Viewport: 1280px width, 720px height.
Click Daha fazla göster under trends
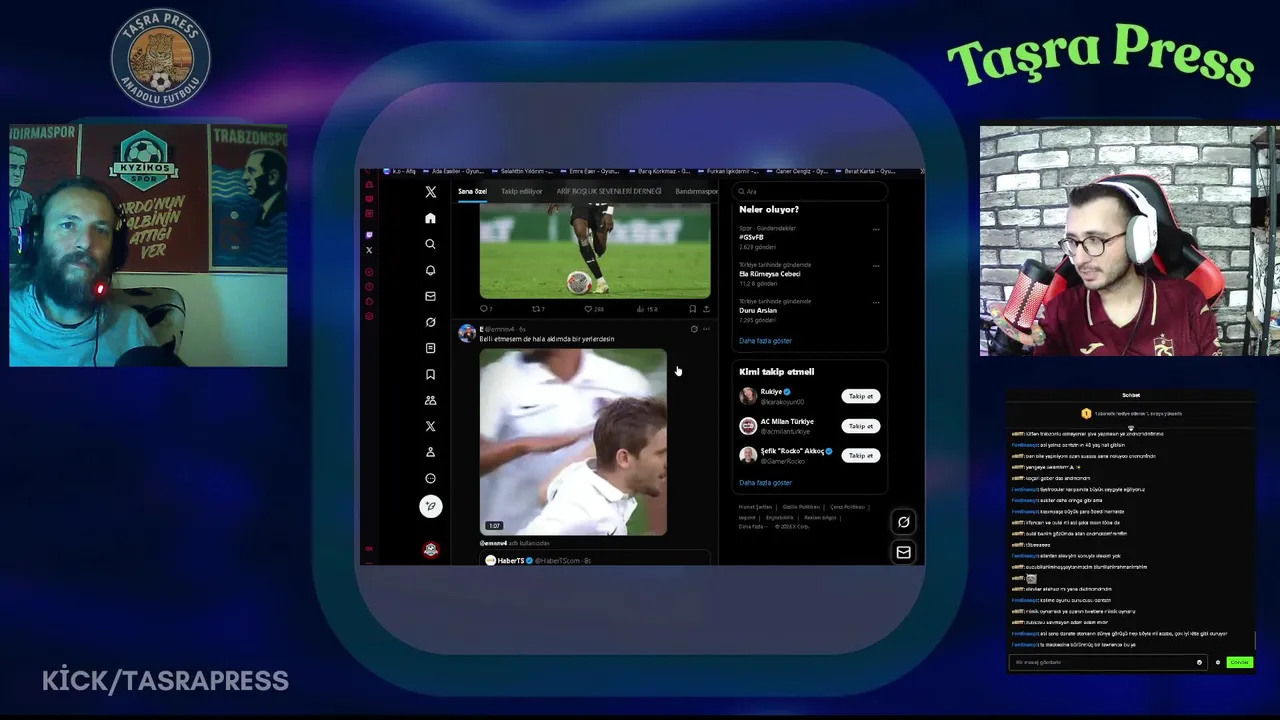pyautogui.click(x=765, y=341)
